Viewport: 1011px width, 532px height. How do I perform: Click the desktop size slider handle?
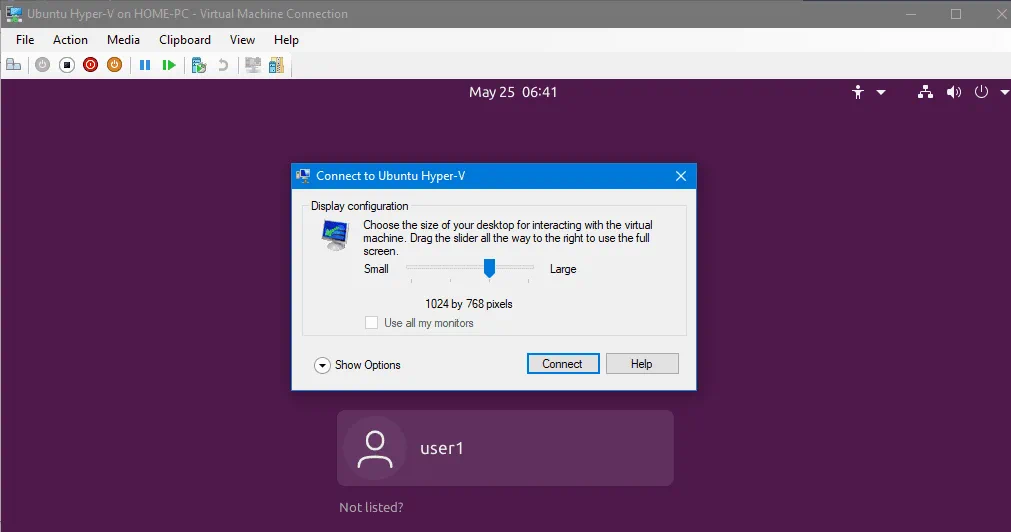(489, 268)
